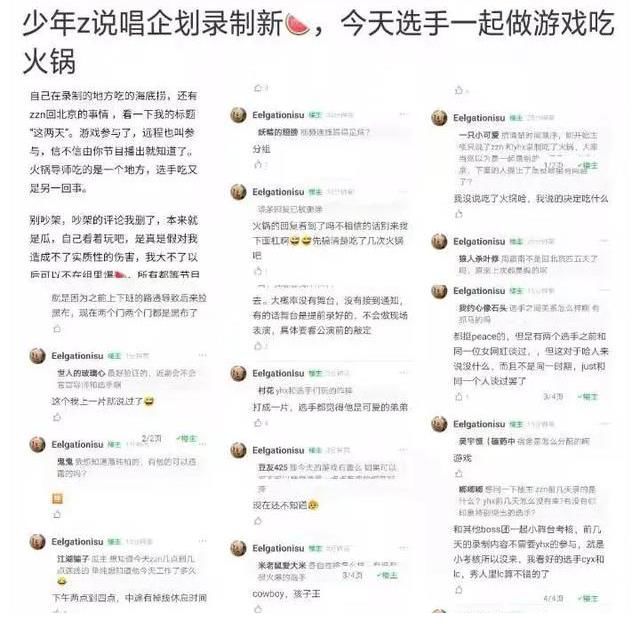Select the 2/2页 page indicator

point(151,438)
